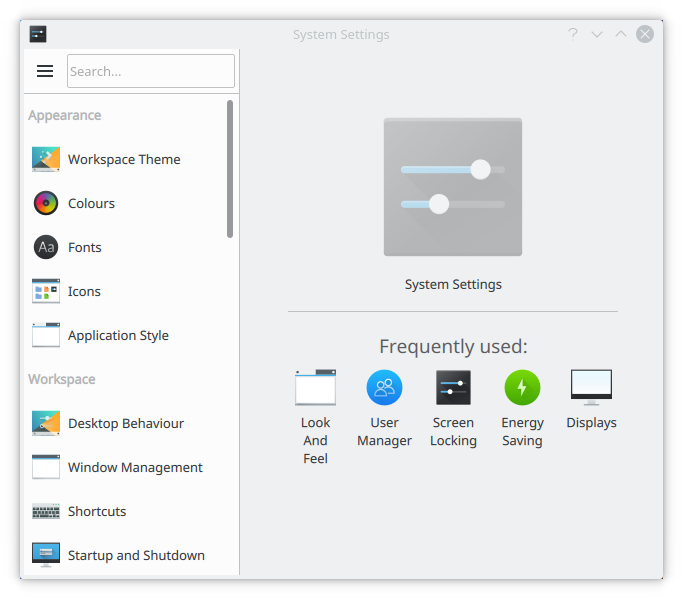683x599 pixels.
Task: Click the Search input field
Action: pos(151,71)
